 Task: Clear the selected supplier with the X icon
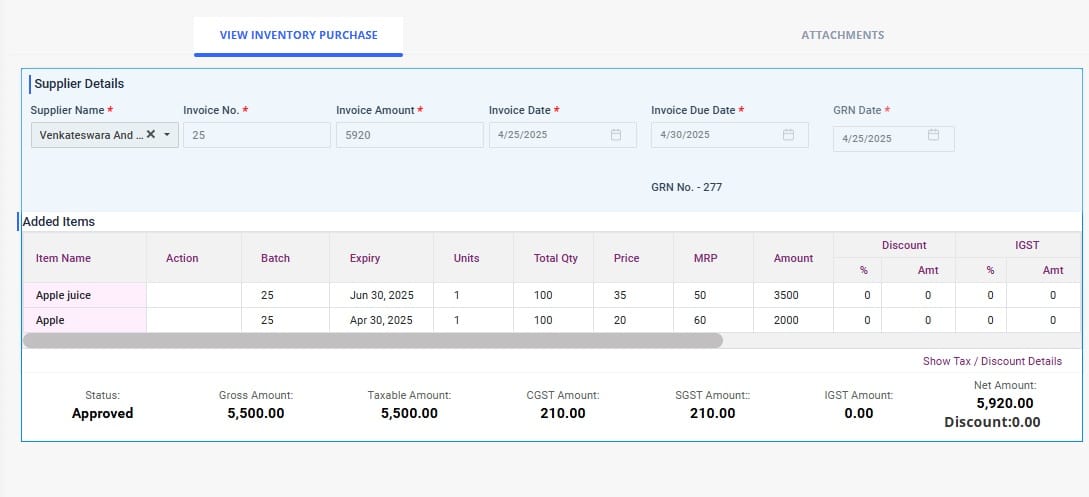151,135
